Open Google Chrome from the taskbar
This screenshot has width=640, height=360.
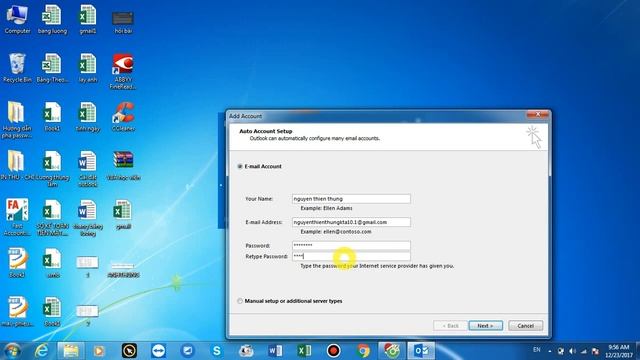363,351
